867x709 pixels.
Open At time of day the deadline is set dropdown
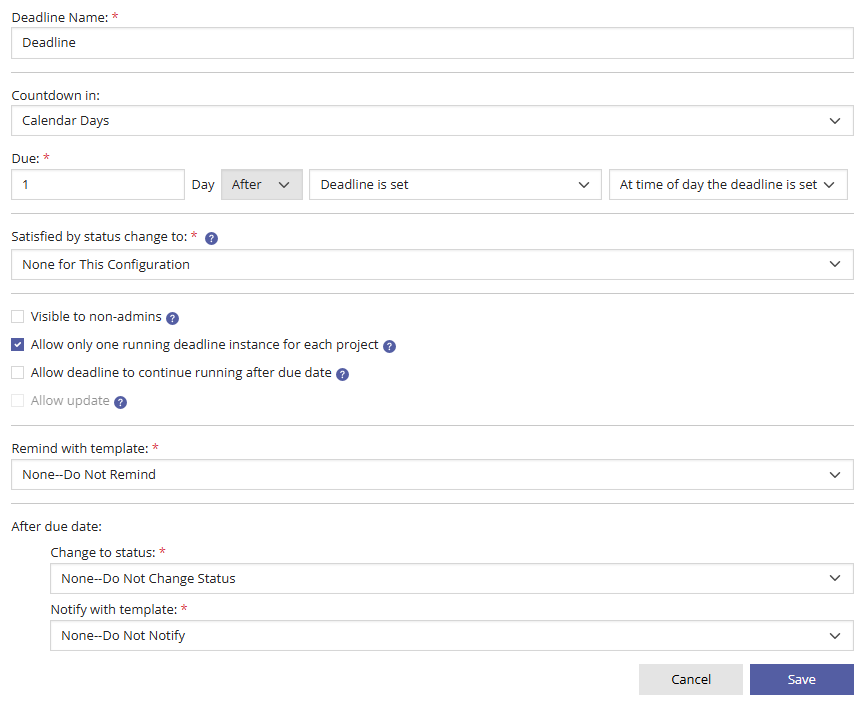(728, 184)
